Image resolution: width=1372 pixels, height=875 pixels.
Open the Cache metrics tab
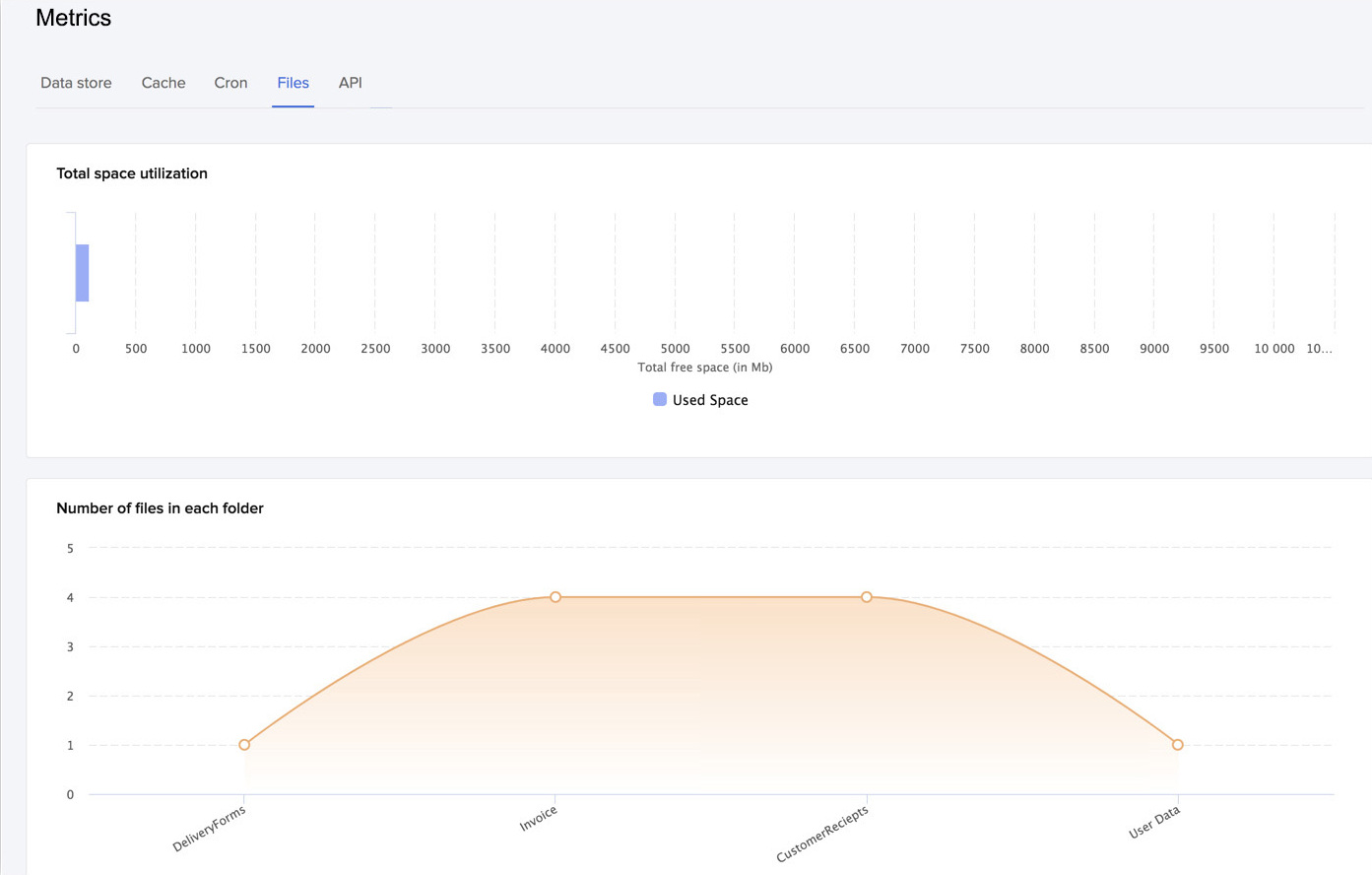(x=163, y=83)
